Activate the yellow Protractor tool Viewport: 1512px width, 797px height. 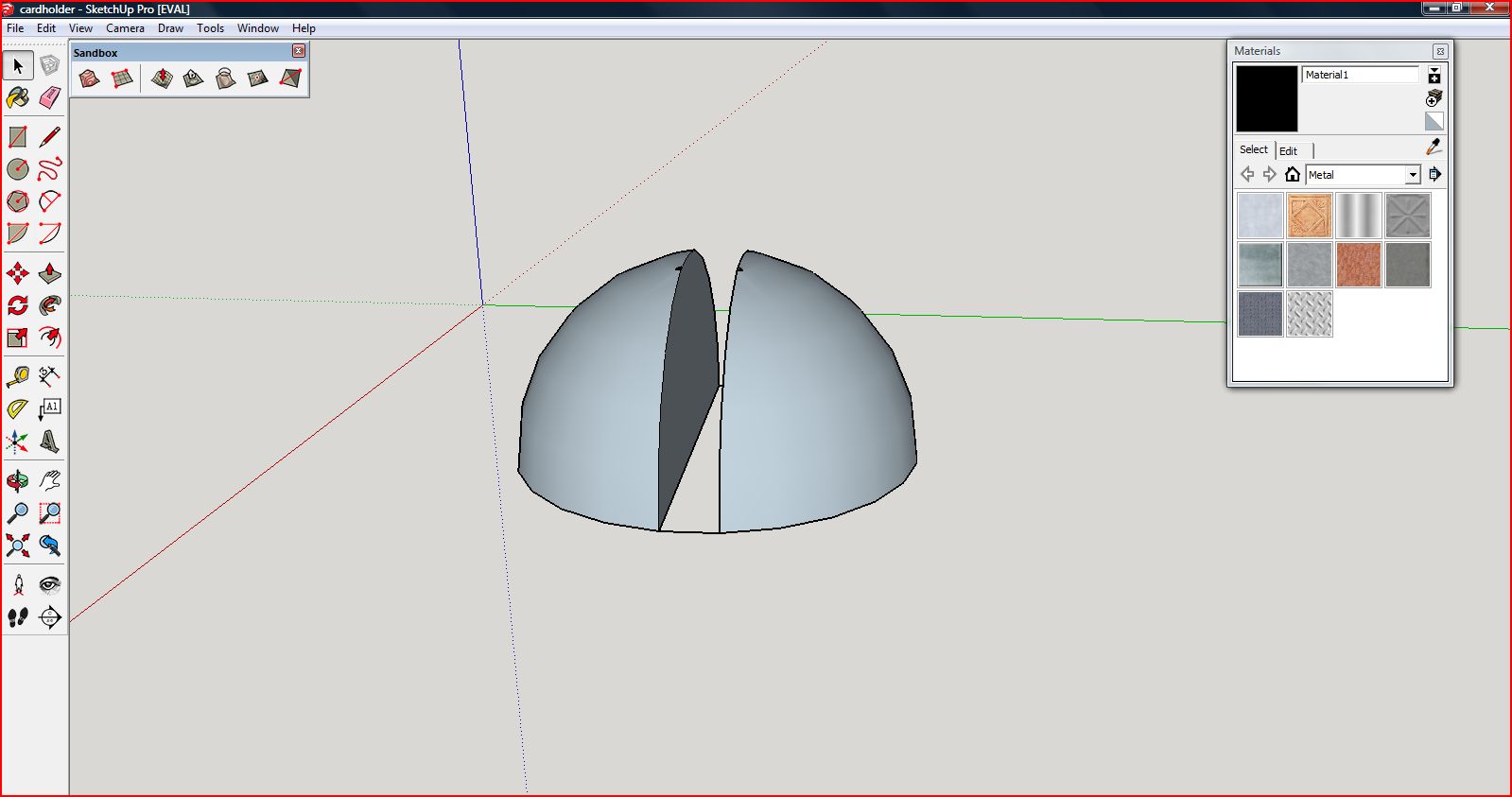pyautogui.click(x=18, y=409)
